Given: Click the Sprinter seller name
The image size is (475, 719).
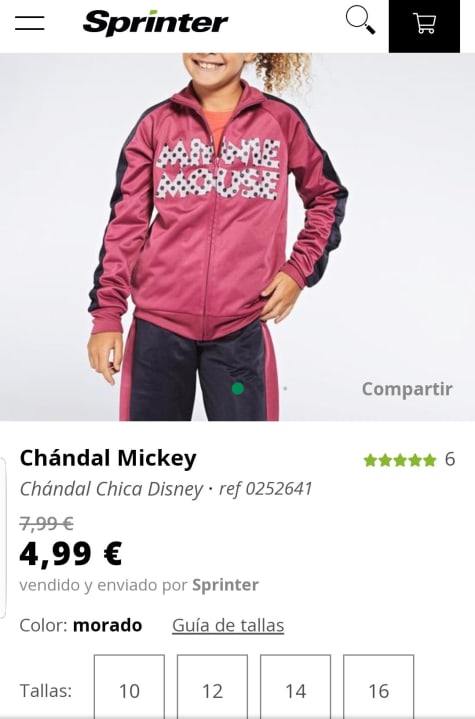Looking at the screenshot, I should [x=225, y=585].
